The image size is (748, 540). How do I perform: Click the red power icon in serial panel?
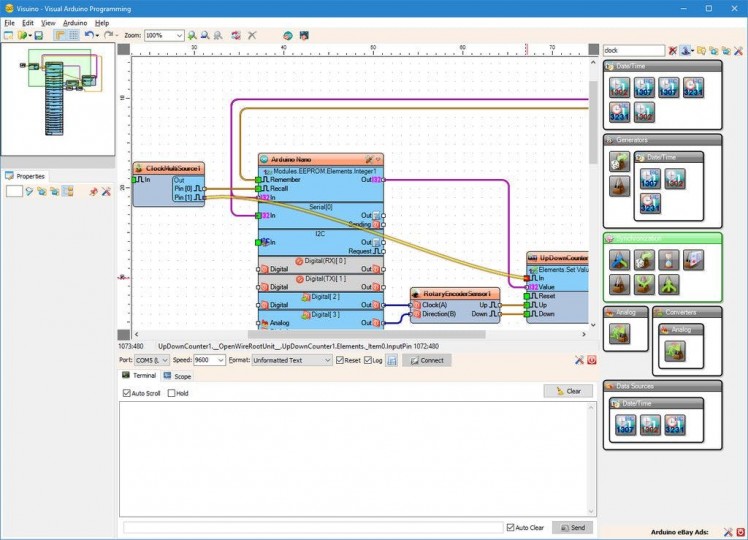click(x=591, y=360)
